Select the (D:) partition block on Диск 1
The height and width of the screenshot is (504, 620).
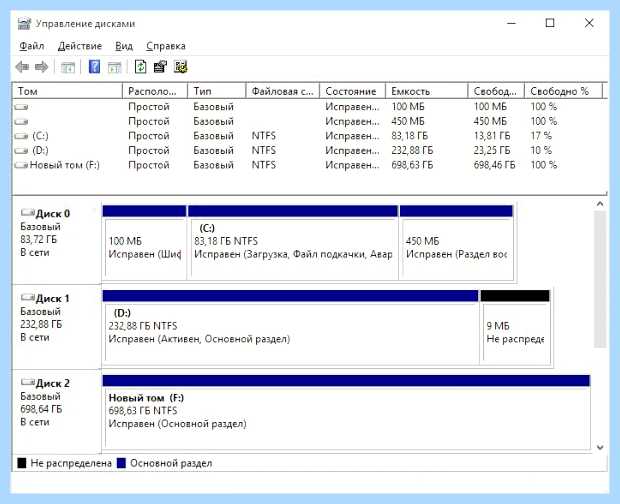click(x=291, y=327)
